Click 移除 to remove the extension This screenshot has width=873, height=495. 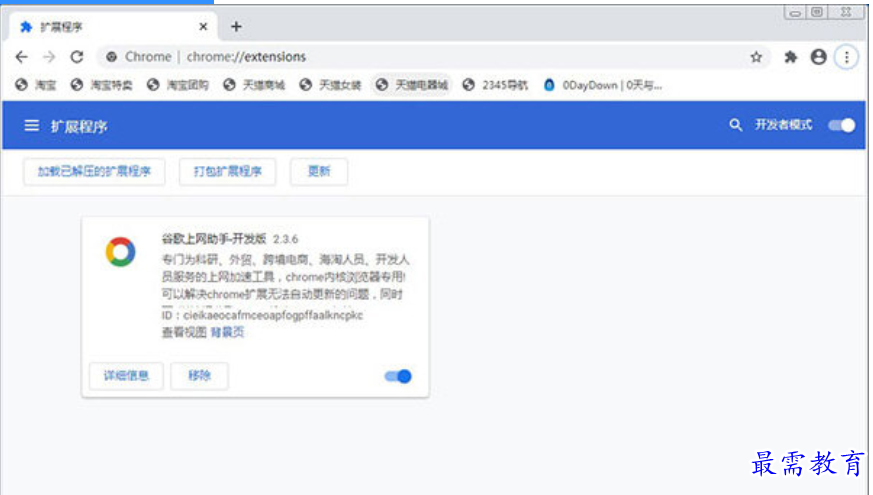pos(199,376)
